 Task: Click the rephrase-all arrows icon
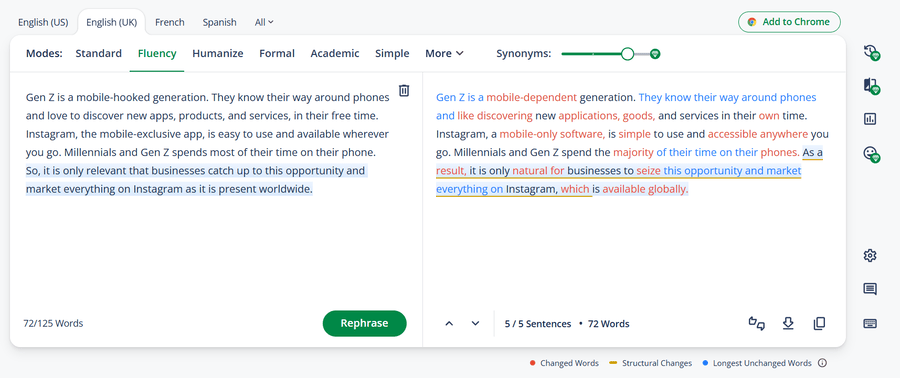tap(757, 324)
